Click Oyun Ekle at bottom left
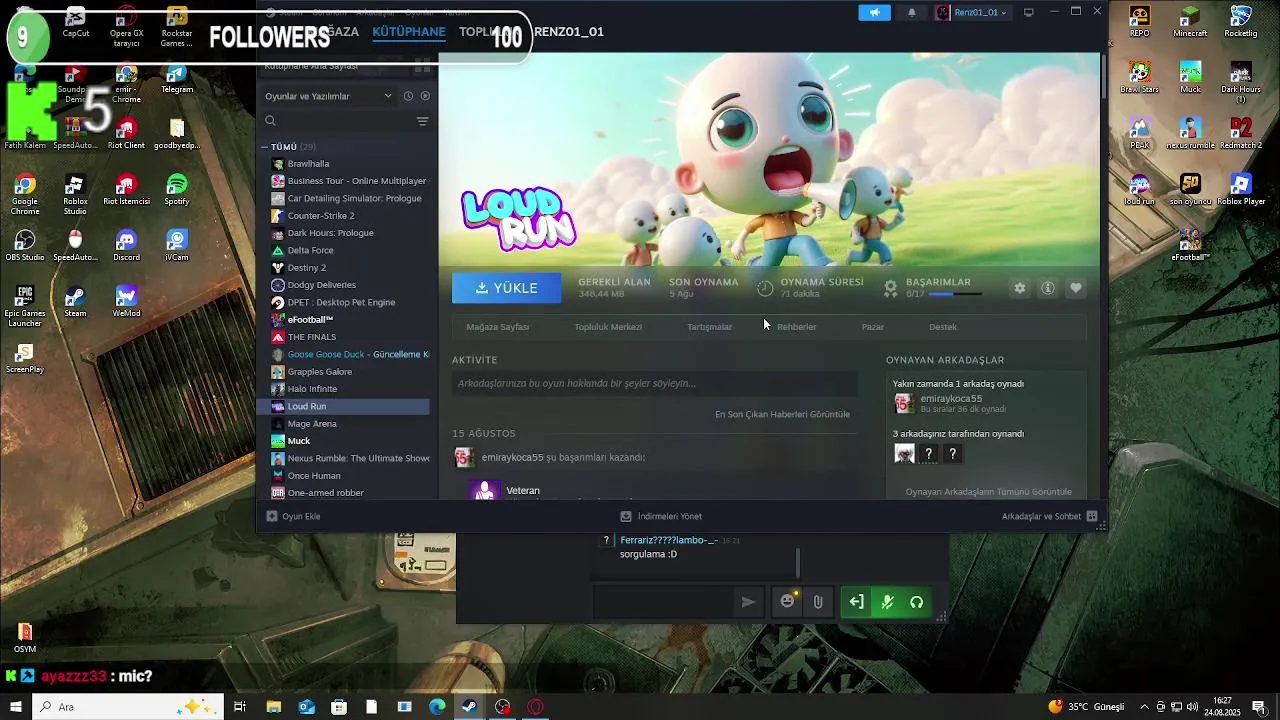 click(x=293, y=516)
